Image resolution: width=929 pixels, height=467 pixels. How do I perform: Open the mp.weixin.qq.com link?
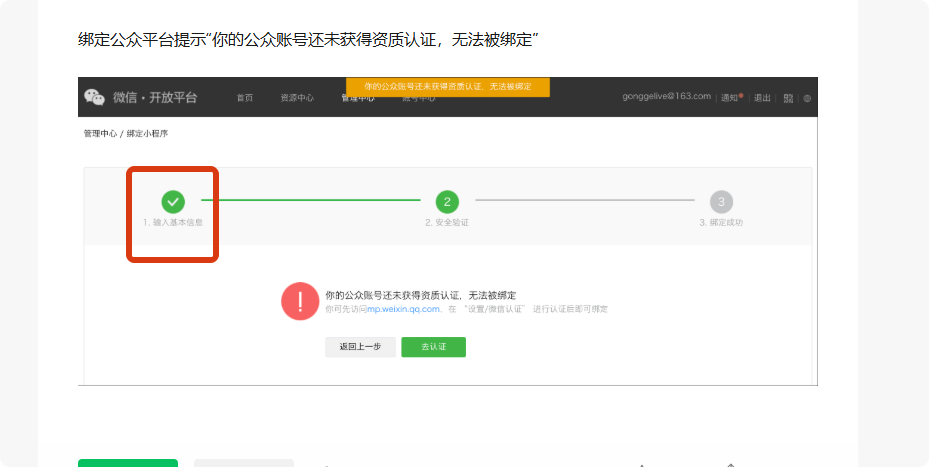click(403, 309)
